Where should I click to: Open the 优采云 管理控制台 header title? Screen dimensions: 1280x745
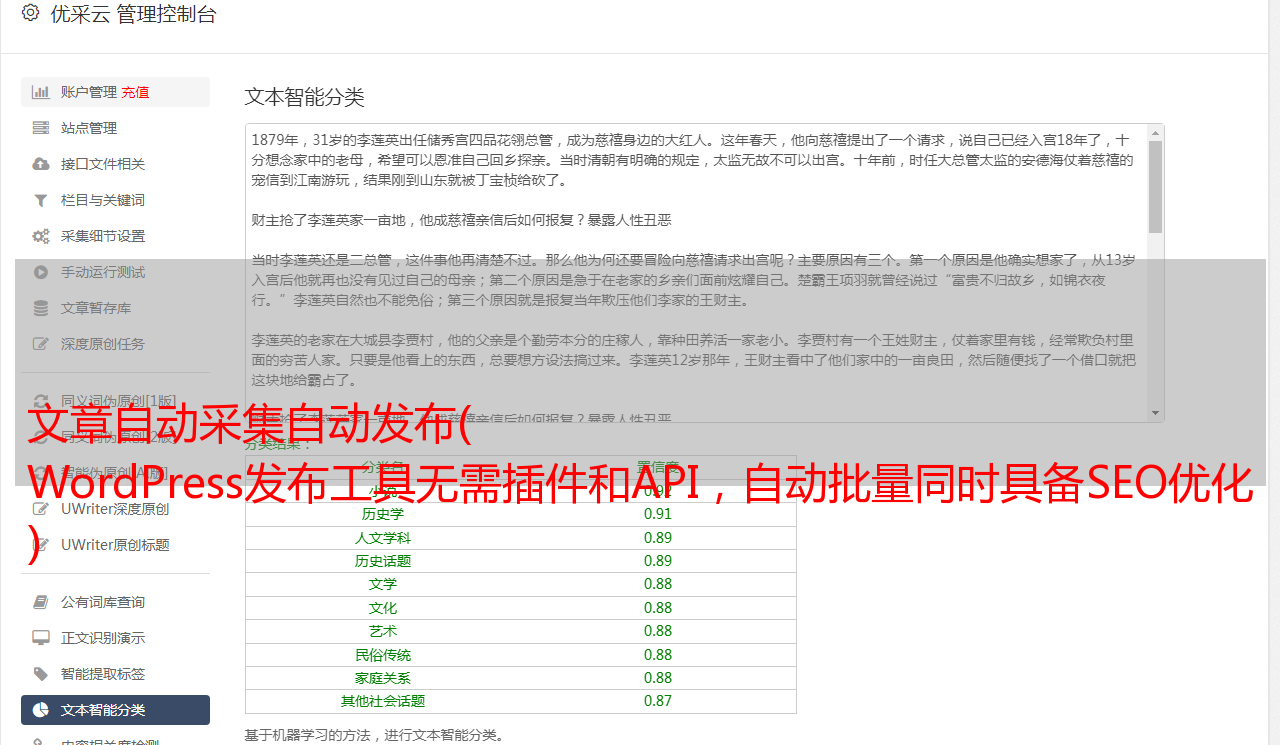(133, 14)
